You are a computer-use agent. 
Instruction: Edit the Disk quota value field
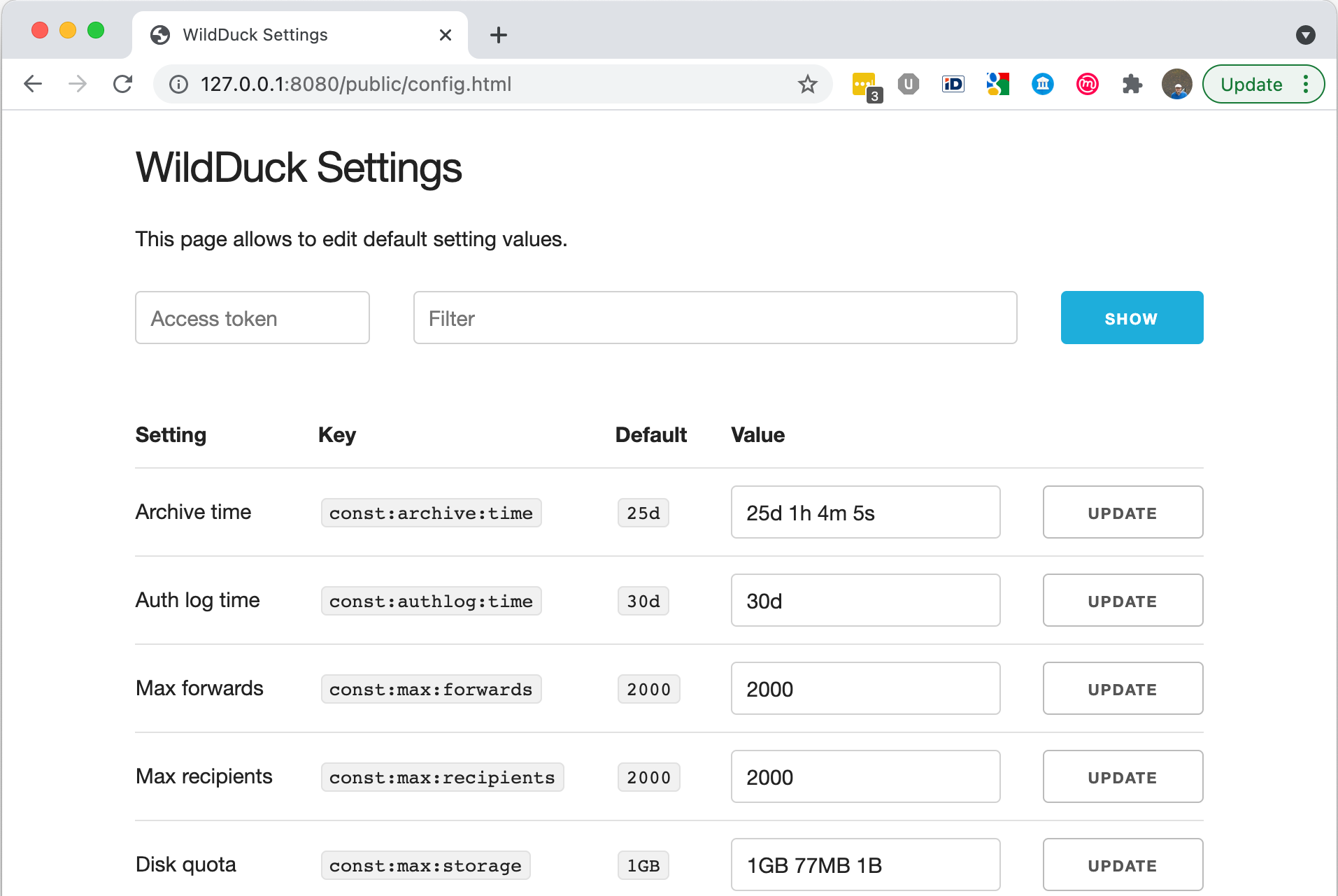(x=866, y=865)
